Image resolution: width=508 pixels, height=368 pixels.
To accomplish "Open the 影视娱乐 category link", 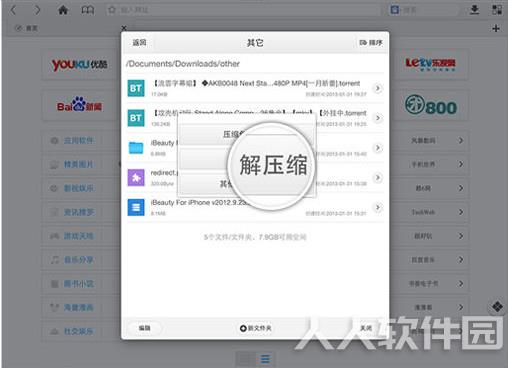I will click(79, 188).
